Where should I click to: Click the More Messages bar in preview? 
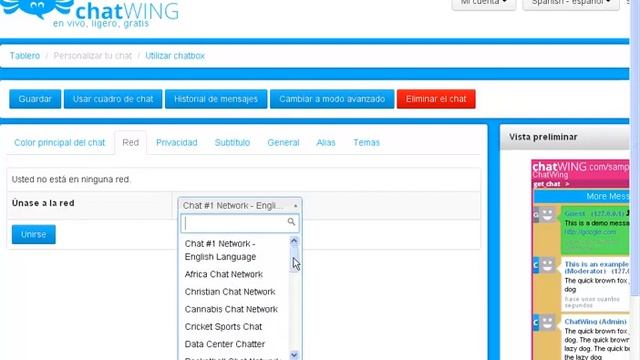pyautogui.click(x=581, y=197)
